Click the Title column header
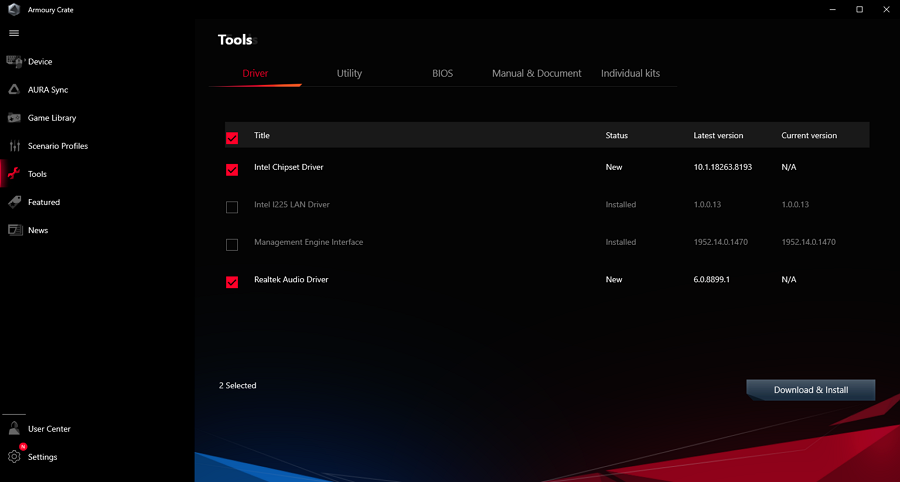Viewport: 900px width, 482px height. 262,135
